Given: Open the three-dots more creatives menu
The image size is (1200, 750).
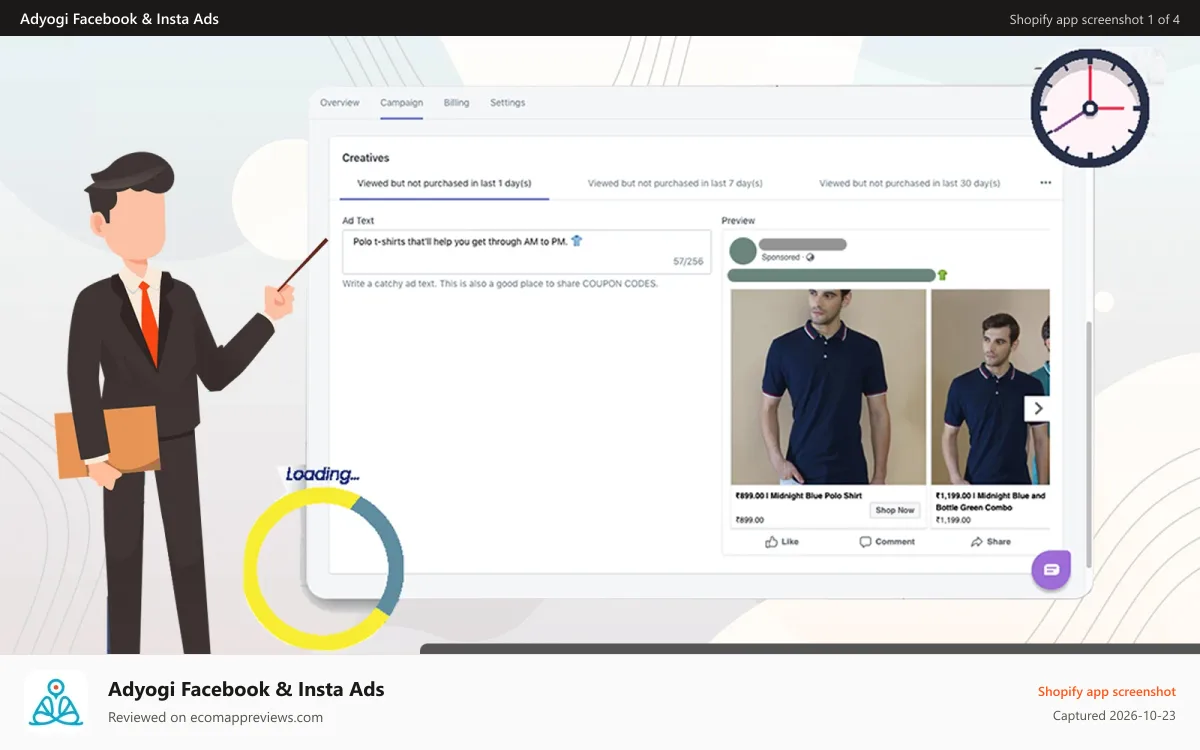Looking at the screenshot, I should 1045,183.
